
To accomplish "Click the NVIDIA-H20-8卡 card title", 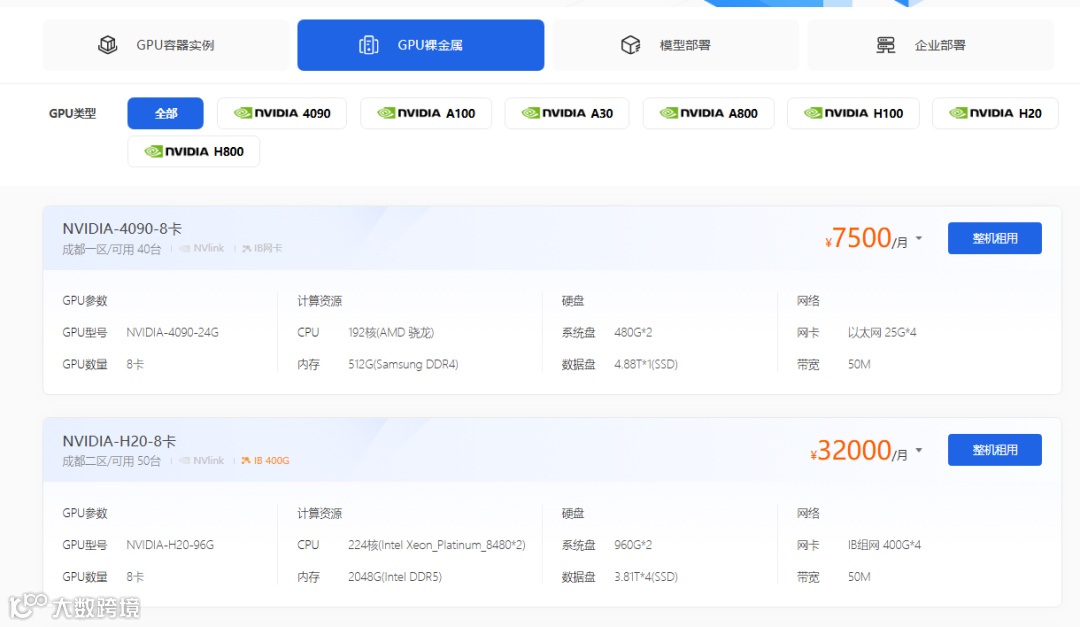I will (x=119, y=441).
